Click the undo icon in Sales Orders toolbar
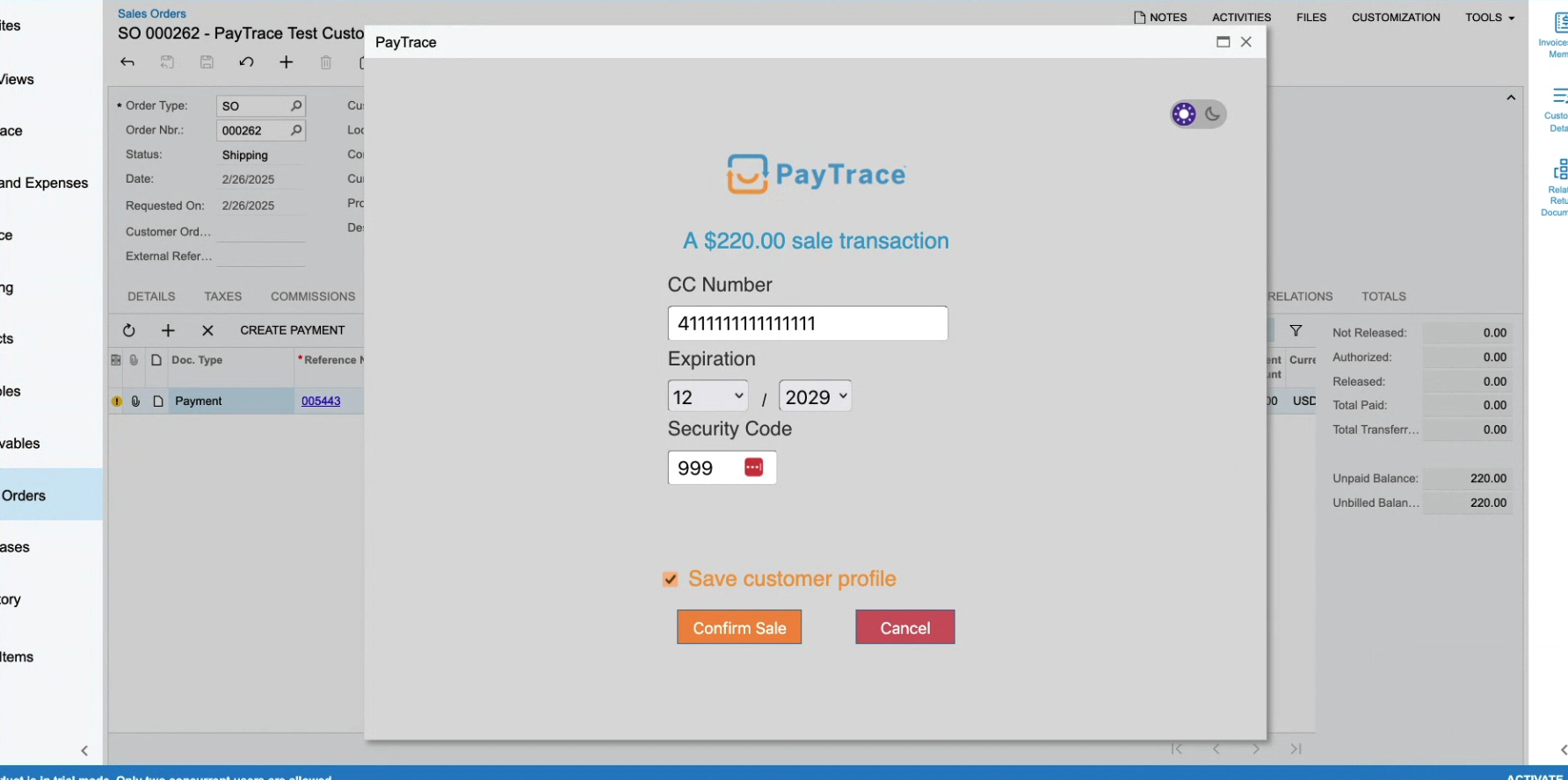 pyautogui.click(x=246, y=62)
